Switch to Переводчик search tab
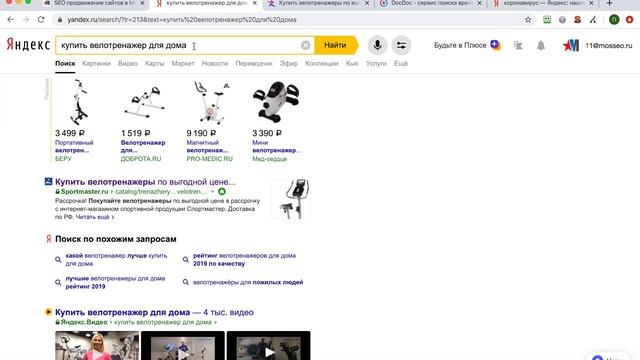 (x=253, y=63)
